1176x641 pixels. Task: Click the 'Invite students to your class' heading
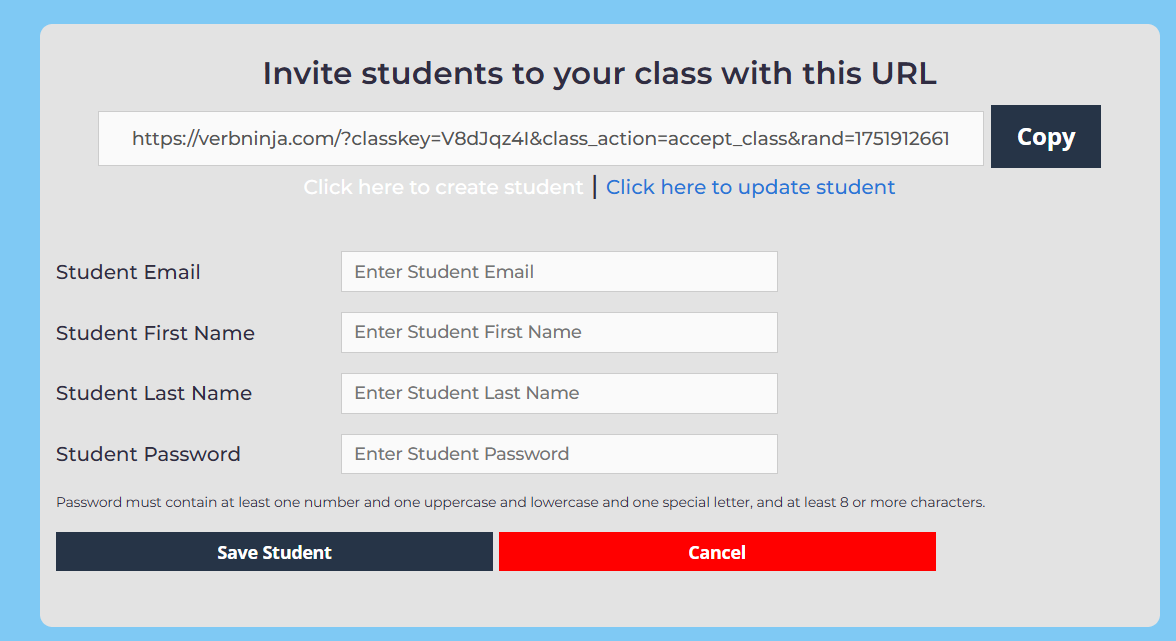click(x=599, y=73)
